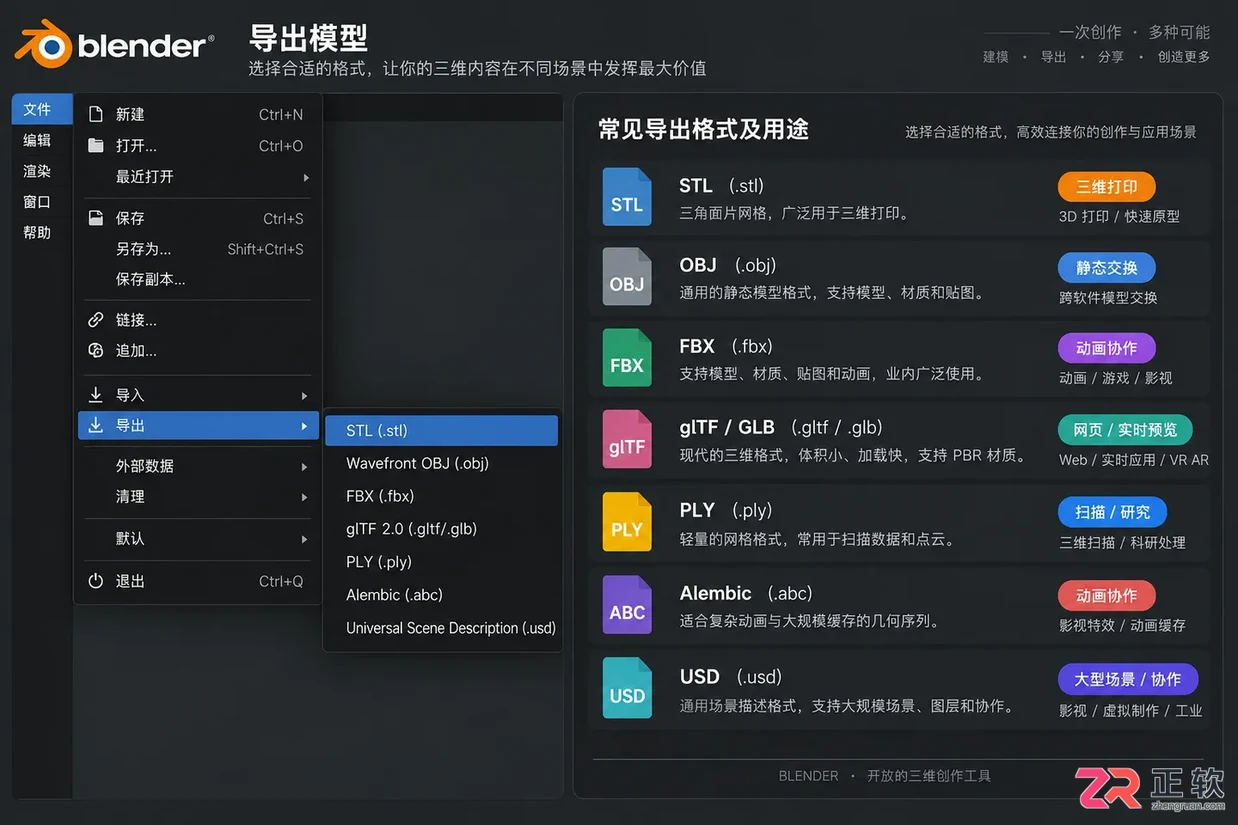Click the 常见导出格式及用途 heading
Viewport: 1238px width, 825px height.
703,129
